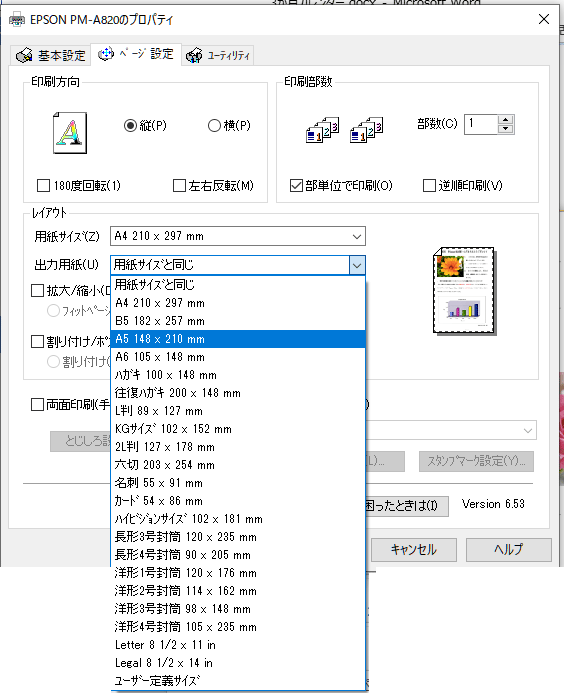Uncheck 部単位で印刷(O) checkbox
This screenshot has height=693, width=564.
[x=296, y=186]
